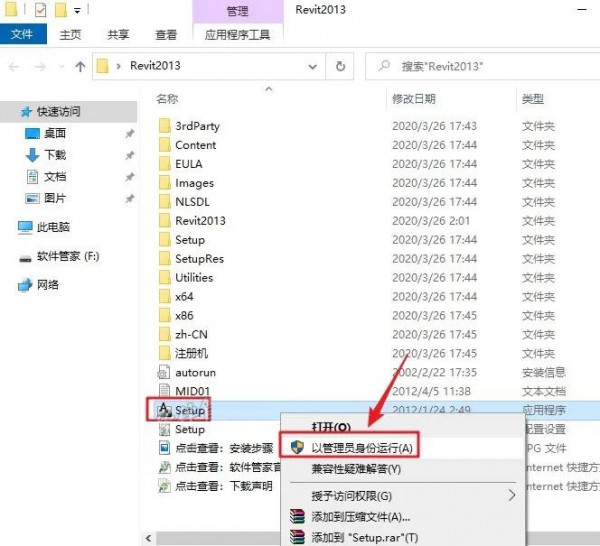
Task: Open the 应用程序工具 ribbon tab
Action: (x=238, y=35)
